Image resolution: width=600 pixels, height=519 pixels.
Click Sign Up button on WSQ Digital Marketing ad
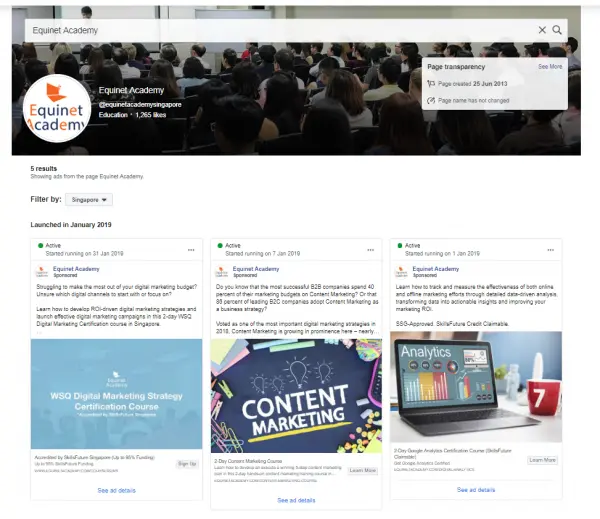187,464
